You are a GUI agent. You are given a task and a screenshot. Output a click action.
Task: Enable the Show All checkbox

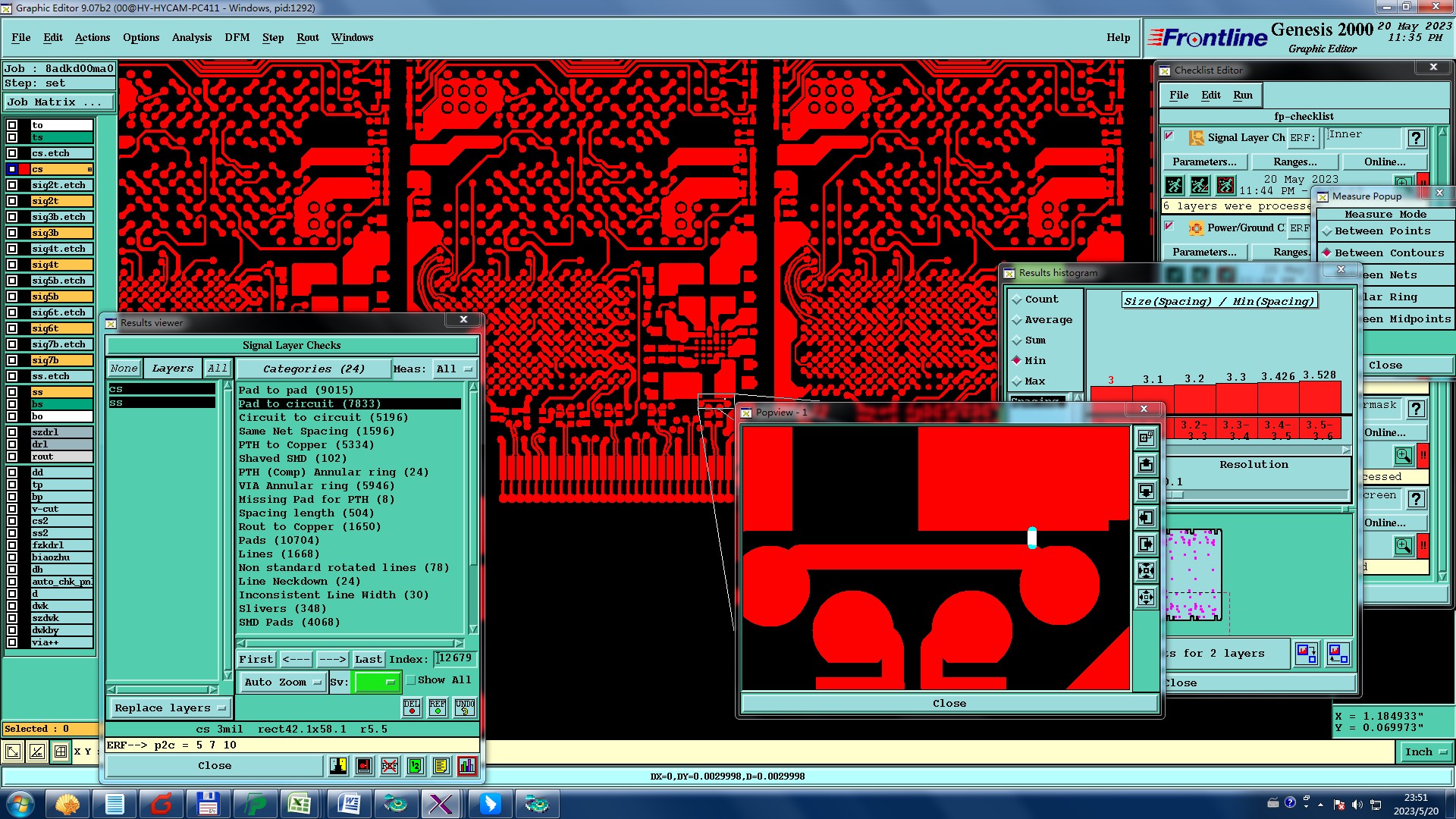click(x=411, y=680)
